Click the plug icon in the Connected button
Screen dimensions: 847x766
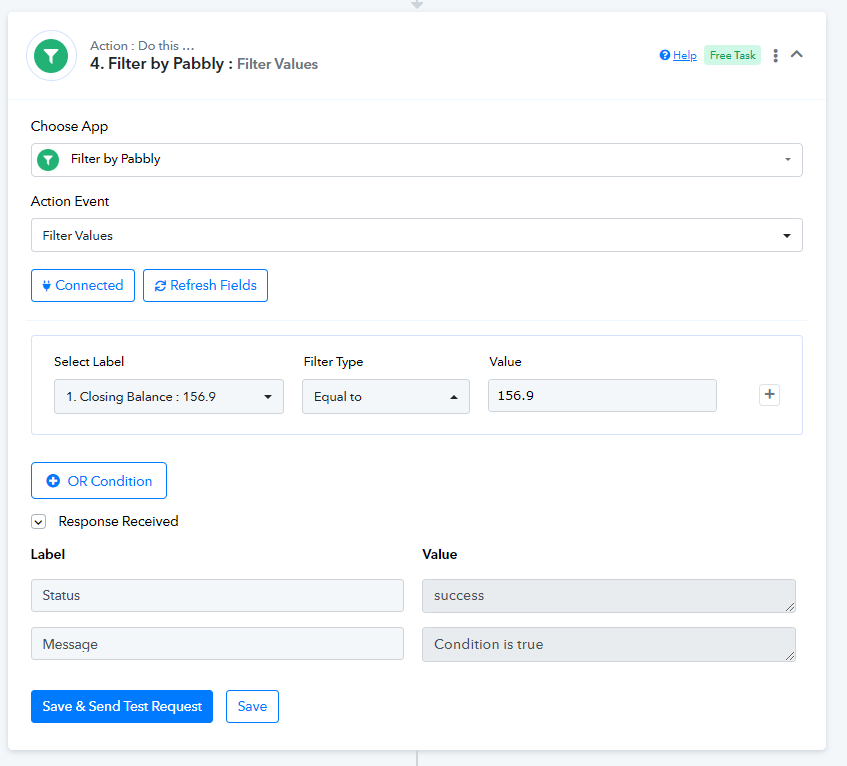[46, 285]
